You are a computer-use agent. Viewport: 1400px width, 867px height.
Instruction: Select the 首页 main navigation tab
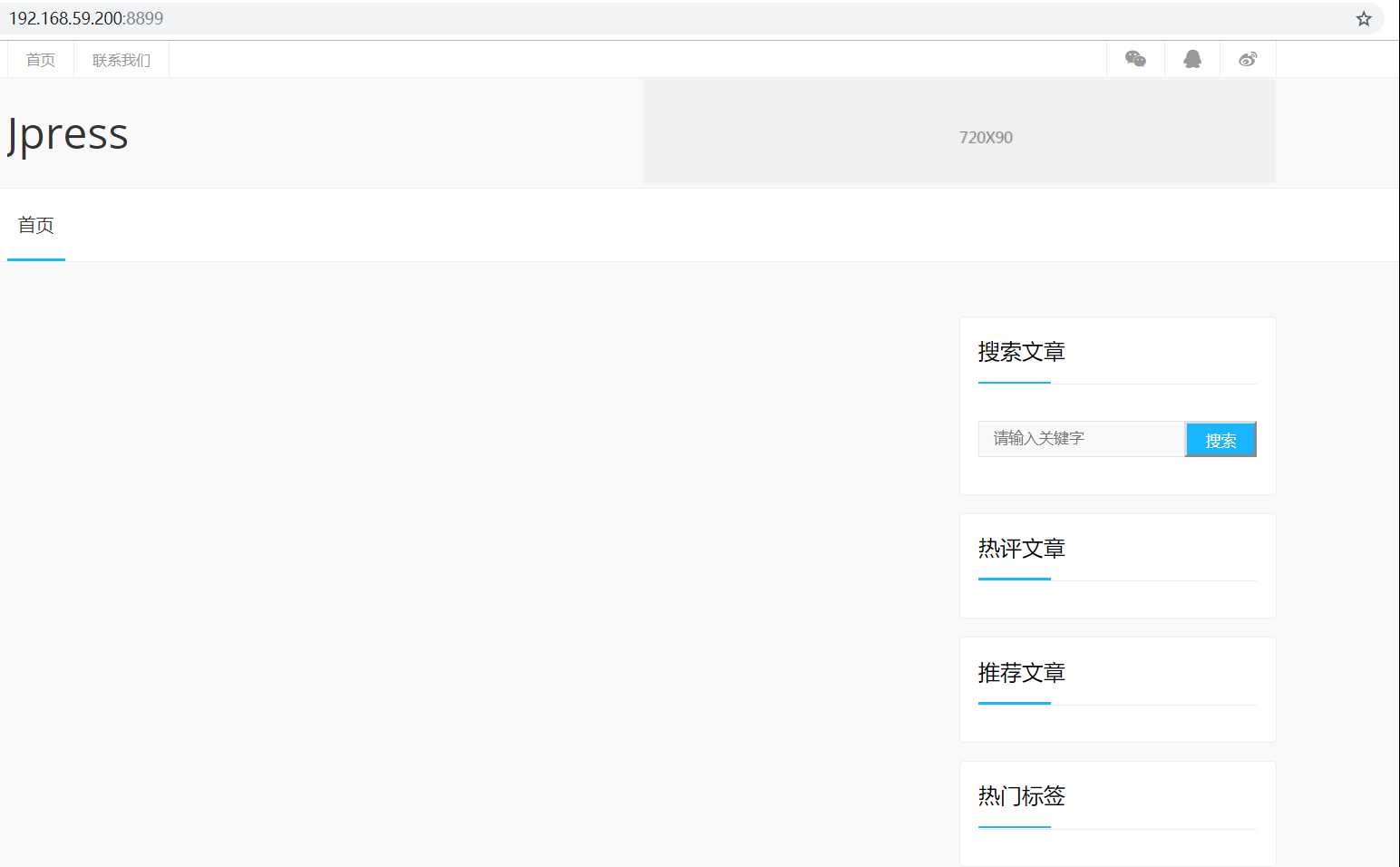(36, 225)
